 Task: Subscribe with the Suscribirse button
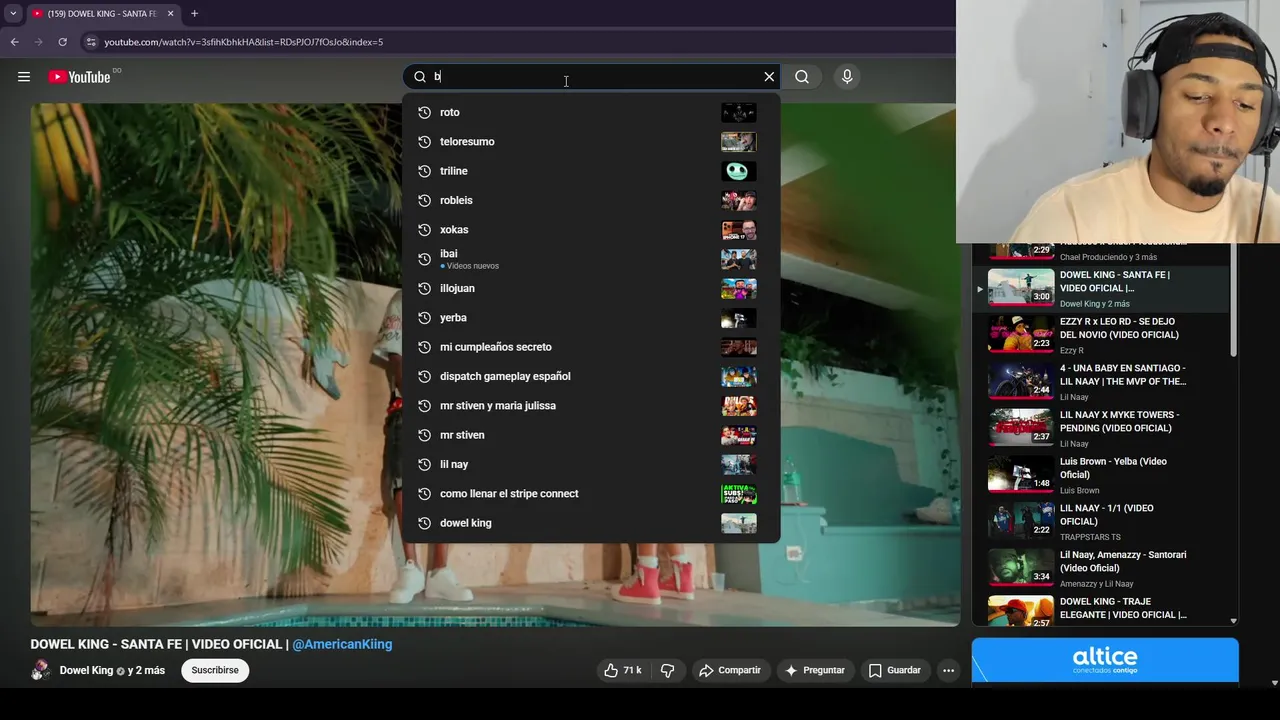(215, 670)
